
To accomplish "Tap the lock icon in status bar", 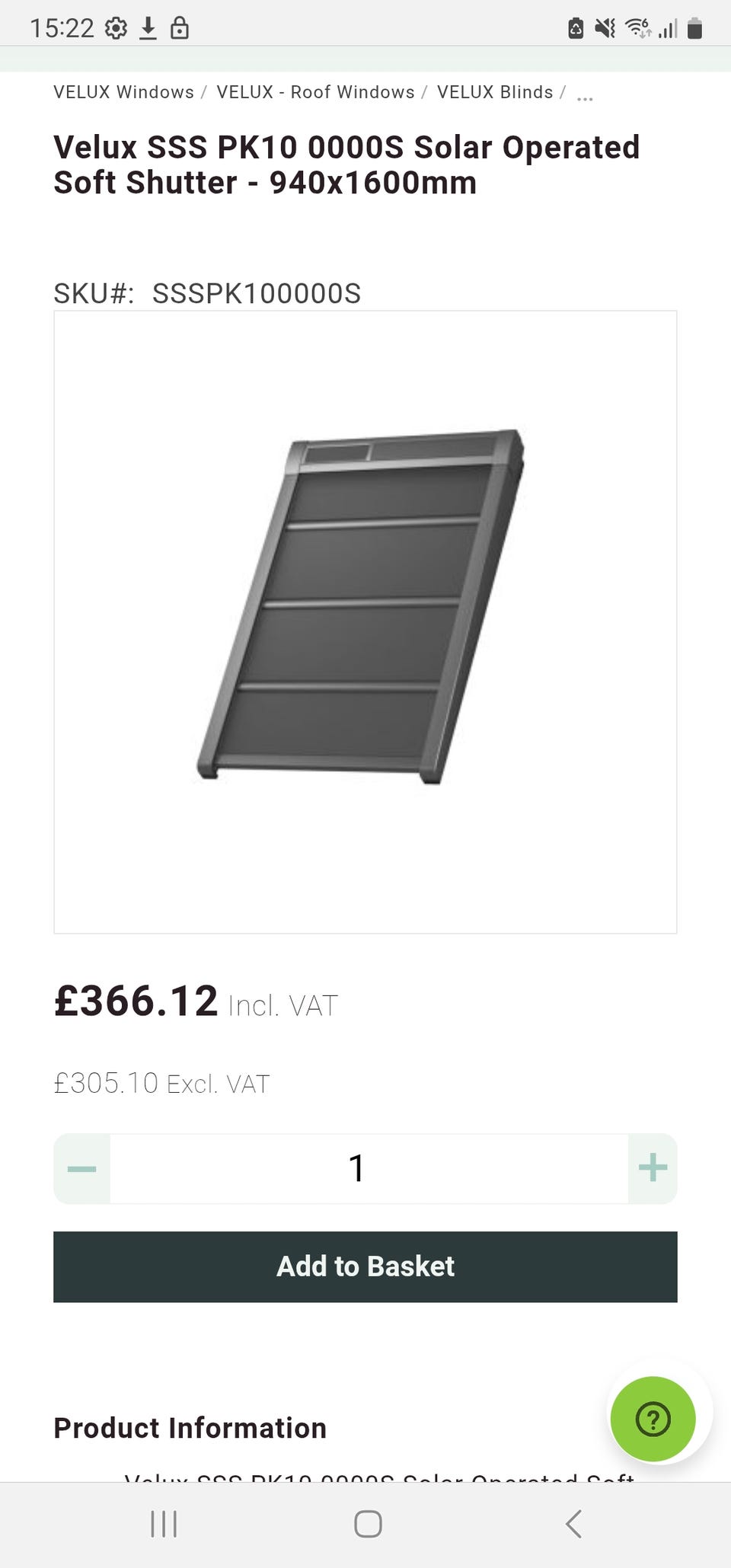I will click(x=180, y=29).
